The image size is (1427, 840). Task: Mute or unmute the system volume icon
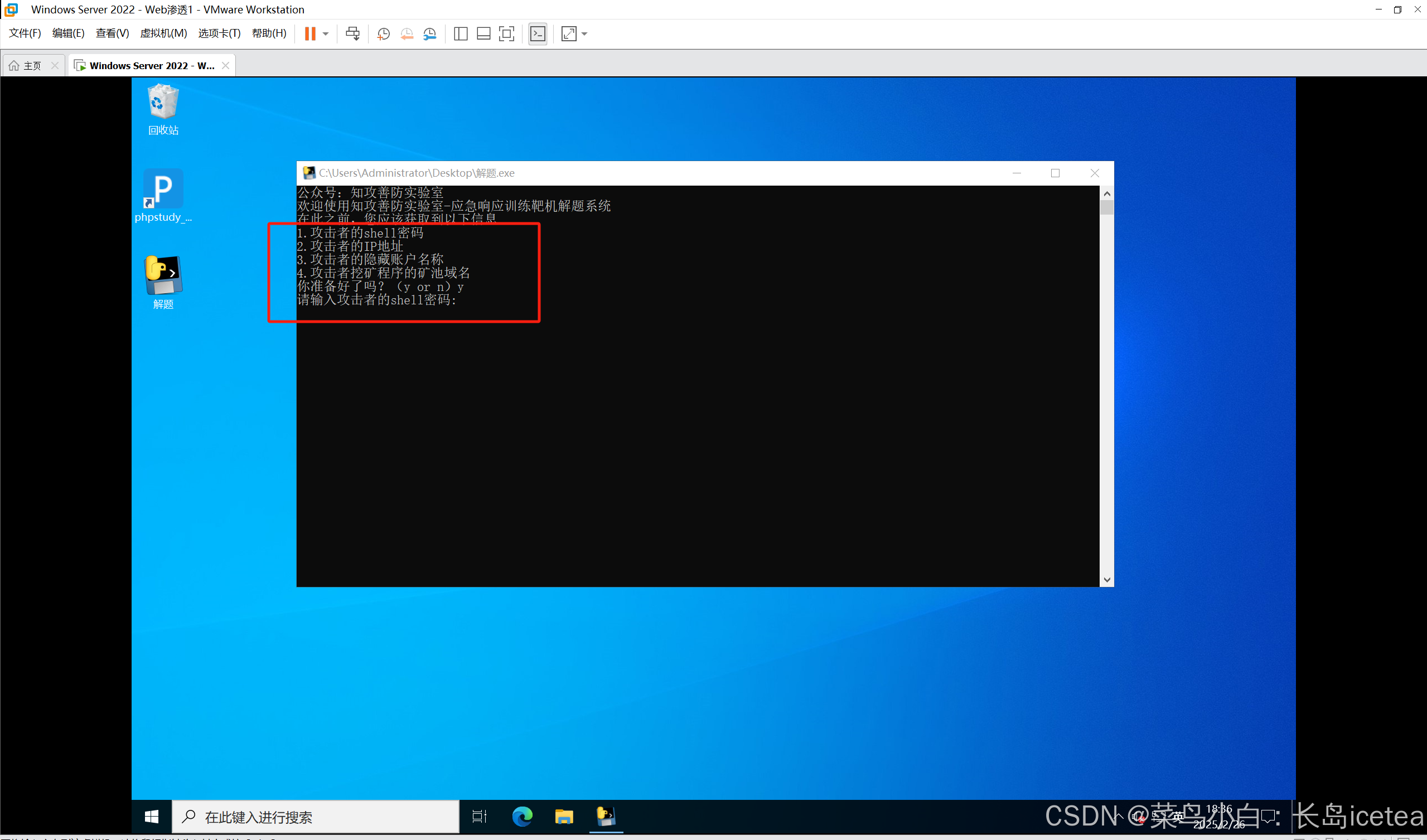tap(1137, 817)
